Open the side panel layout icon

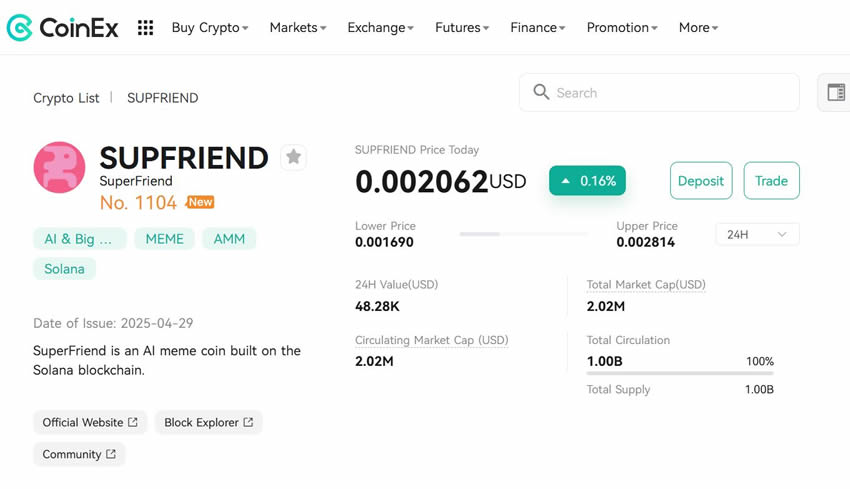pos(836,93)
